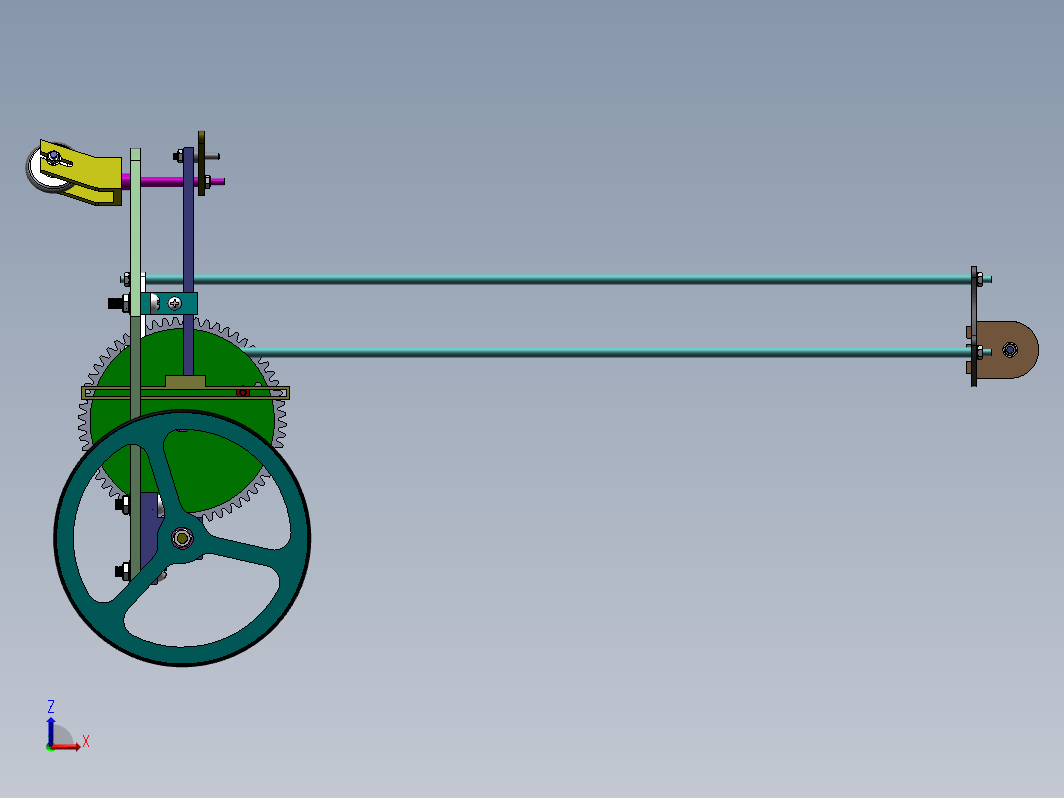
Task: Select the dark blue vertical bar
Action: (x=189, y=261)
